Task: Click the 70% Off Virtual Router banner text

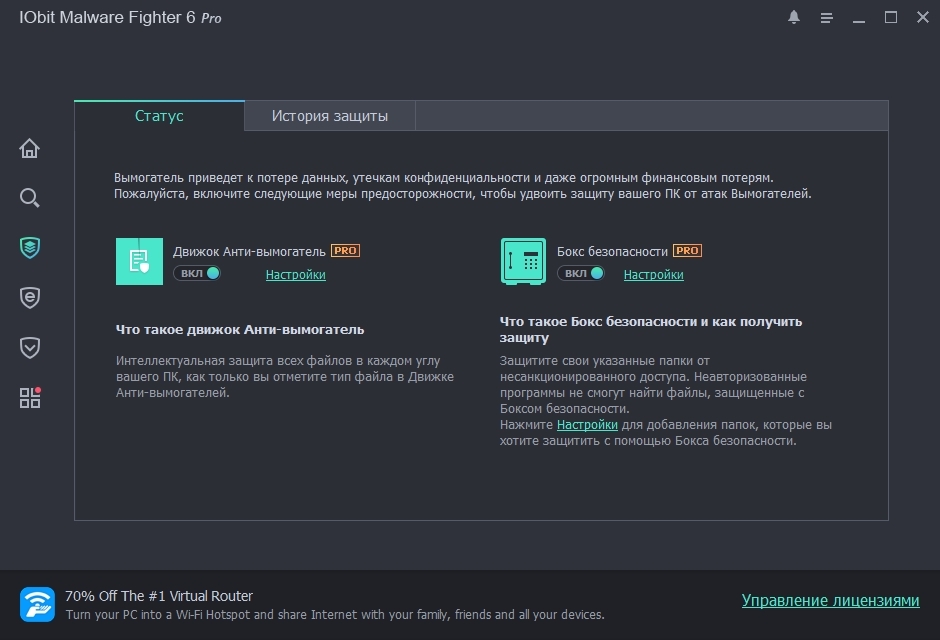Action: (159, 596)
